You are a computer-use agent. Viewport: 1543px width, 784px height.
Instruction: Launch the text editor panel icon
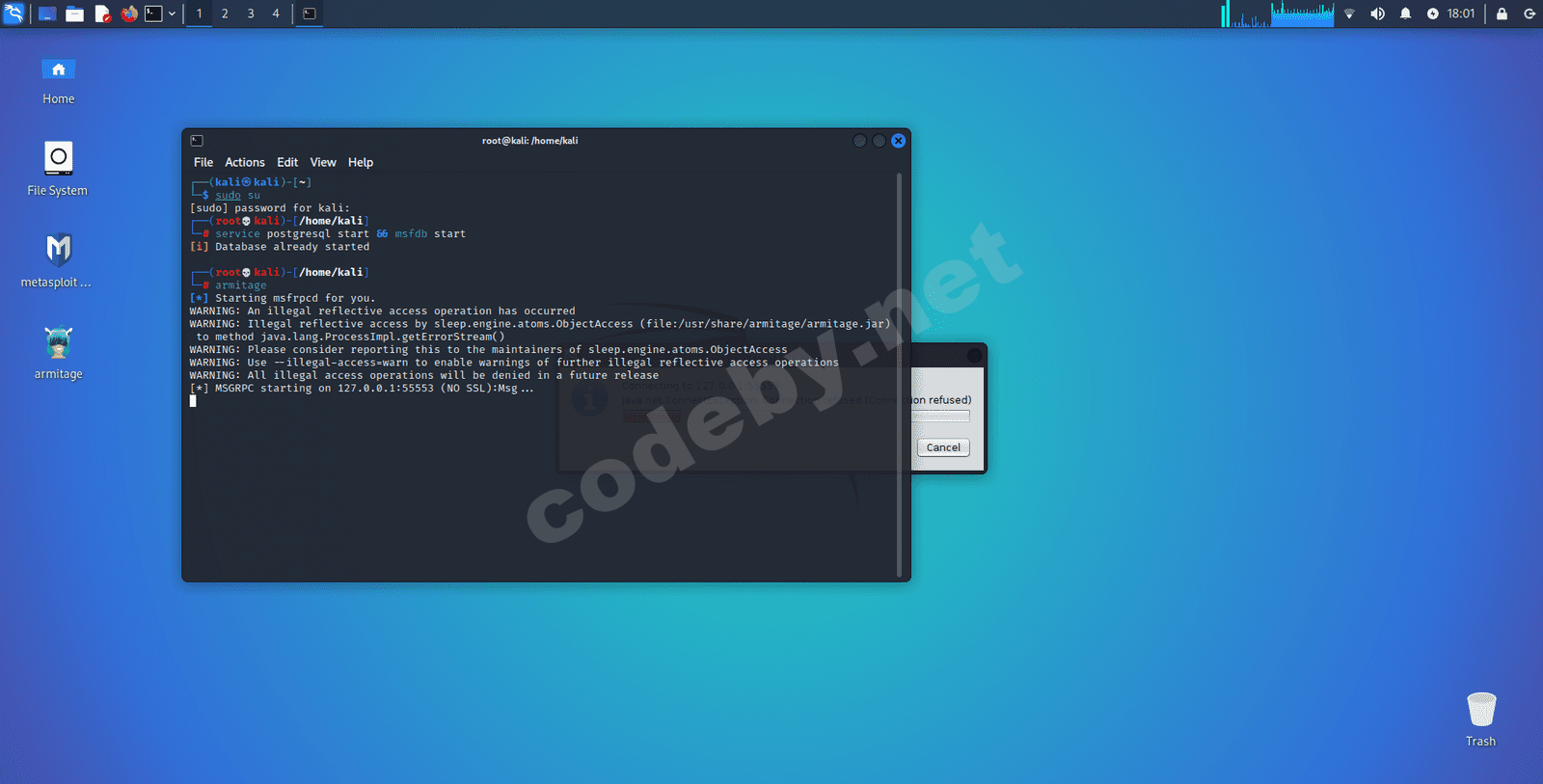[x=102, y=14]
